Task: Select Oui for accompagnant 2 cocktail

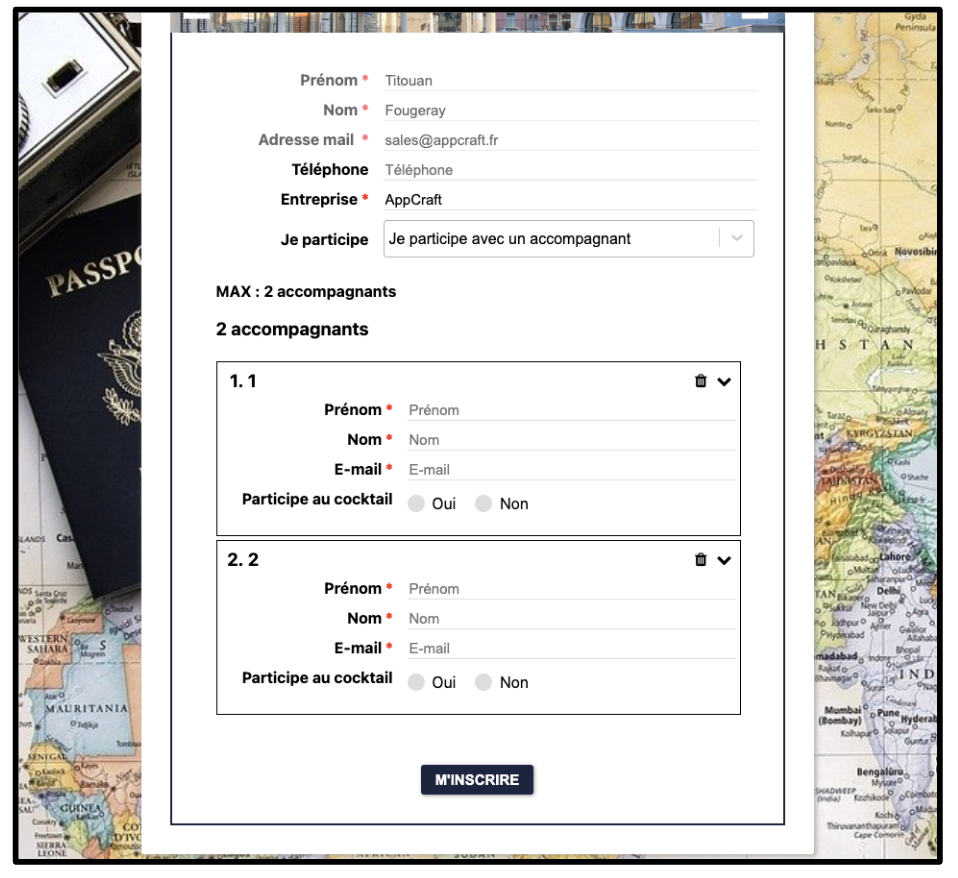Action: 417,683
